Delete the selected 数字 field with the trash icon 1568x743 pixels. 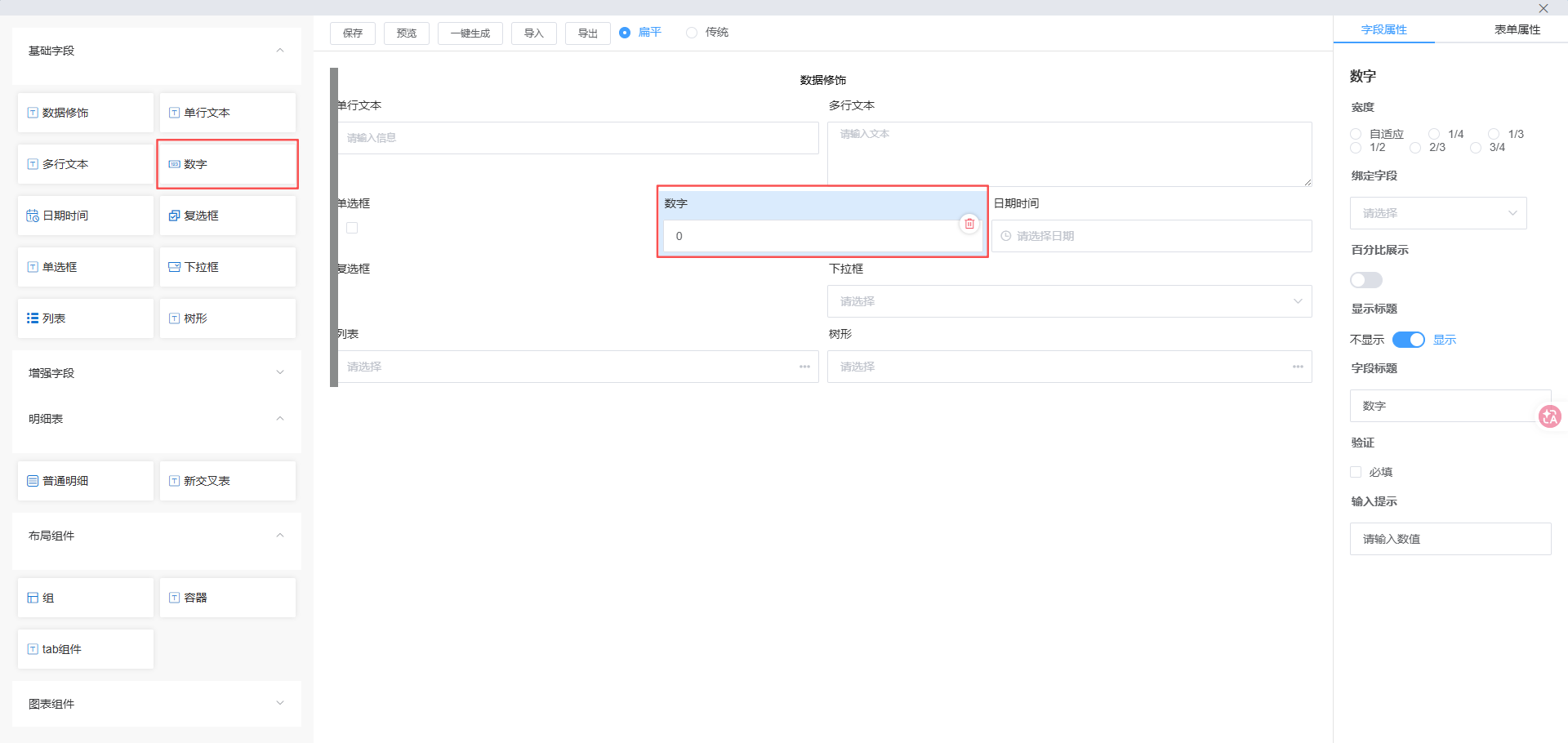tap(969, 223)
